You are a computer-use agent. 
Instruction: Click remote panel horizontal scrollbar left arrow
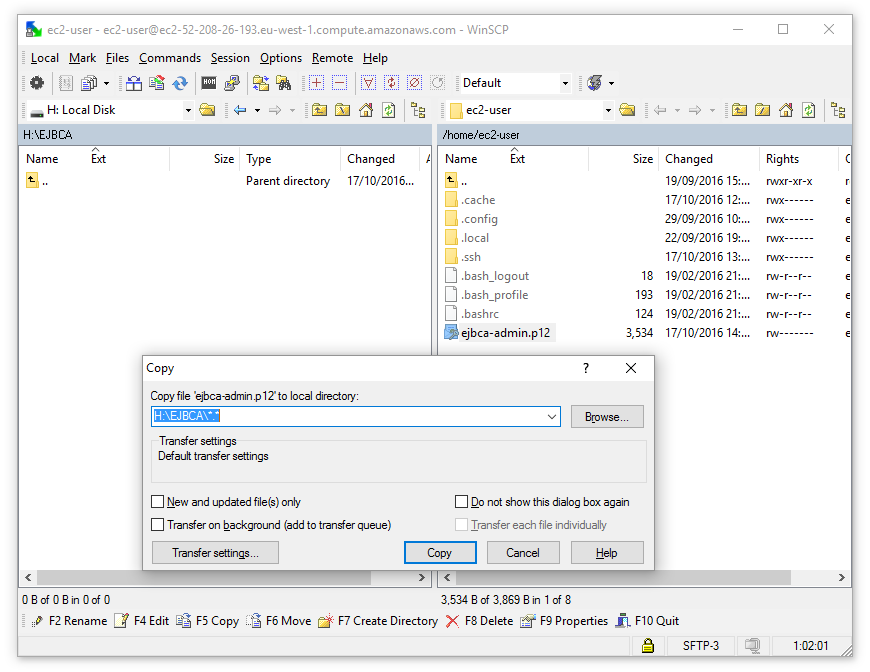click(447, 578)
